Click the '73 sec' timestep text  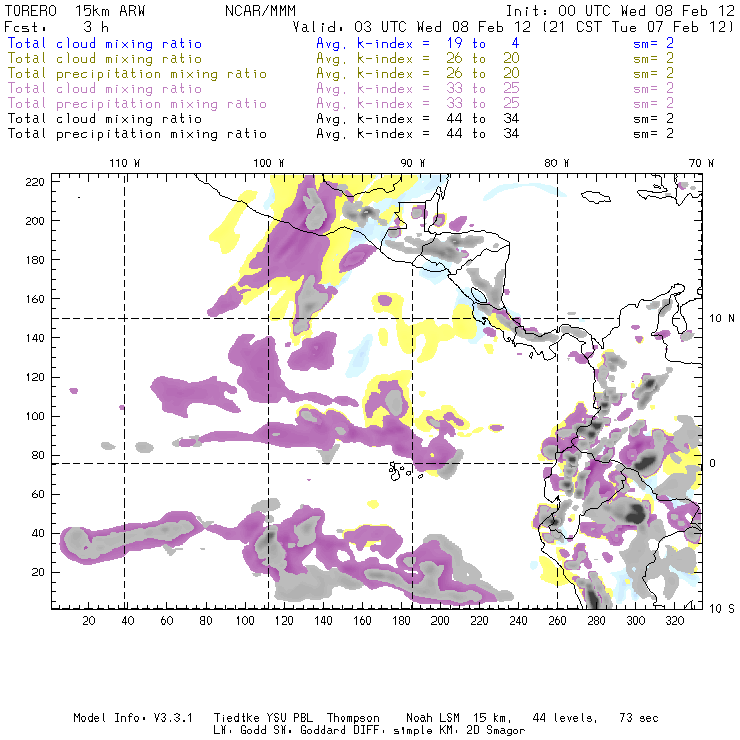click(639, 718)
